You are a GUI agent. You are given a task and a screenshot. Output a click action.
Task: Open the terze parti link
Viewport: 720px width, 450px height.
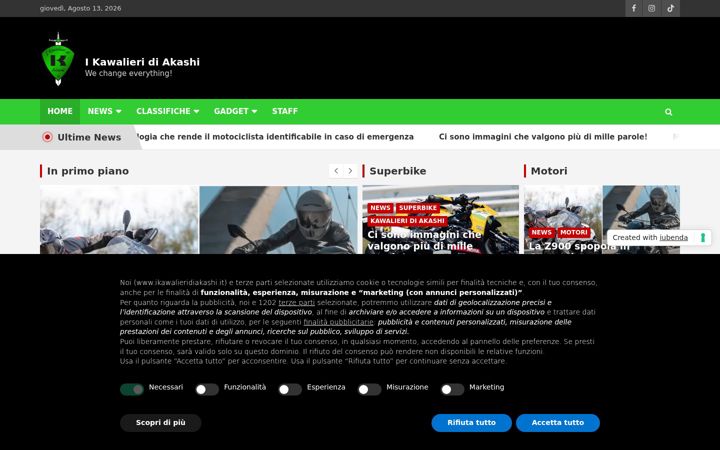point(297,303)
